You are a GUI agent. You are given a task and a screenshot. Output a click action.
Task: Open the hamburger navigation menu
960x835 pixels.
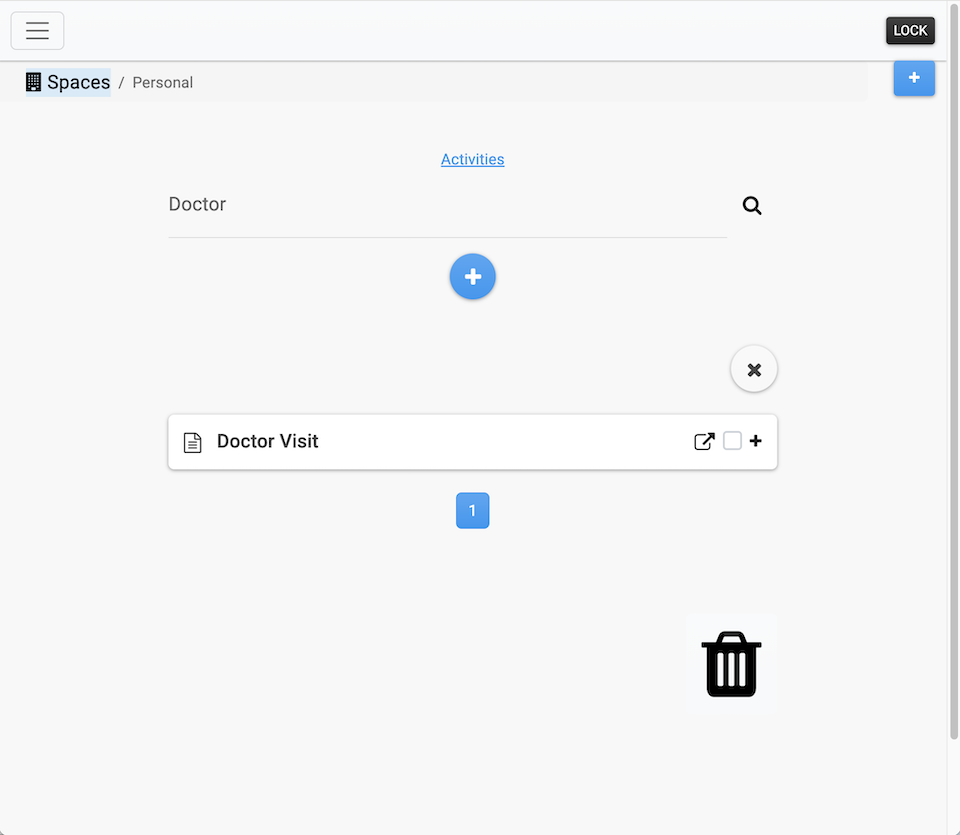[37, 30]
